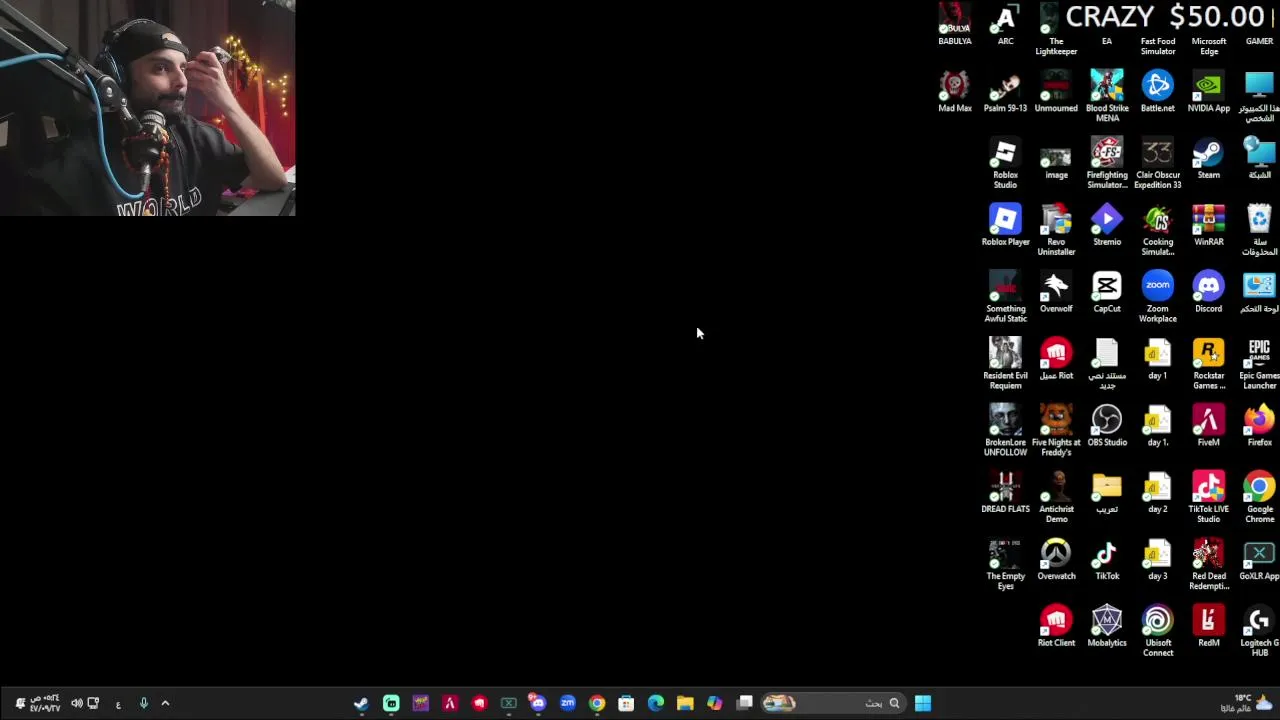
Task: Focus the taskbar search box
Action: coord(832,703)
